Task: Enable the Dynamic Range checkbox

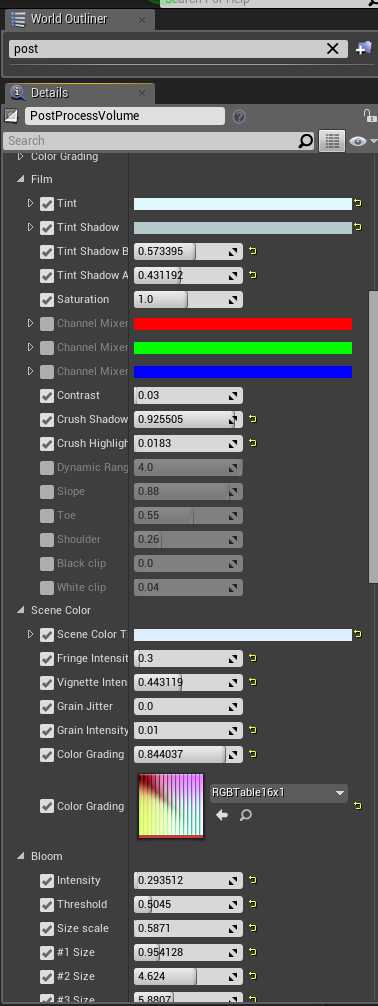Action: 47,468
